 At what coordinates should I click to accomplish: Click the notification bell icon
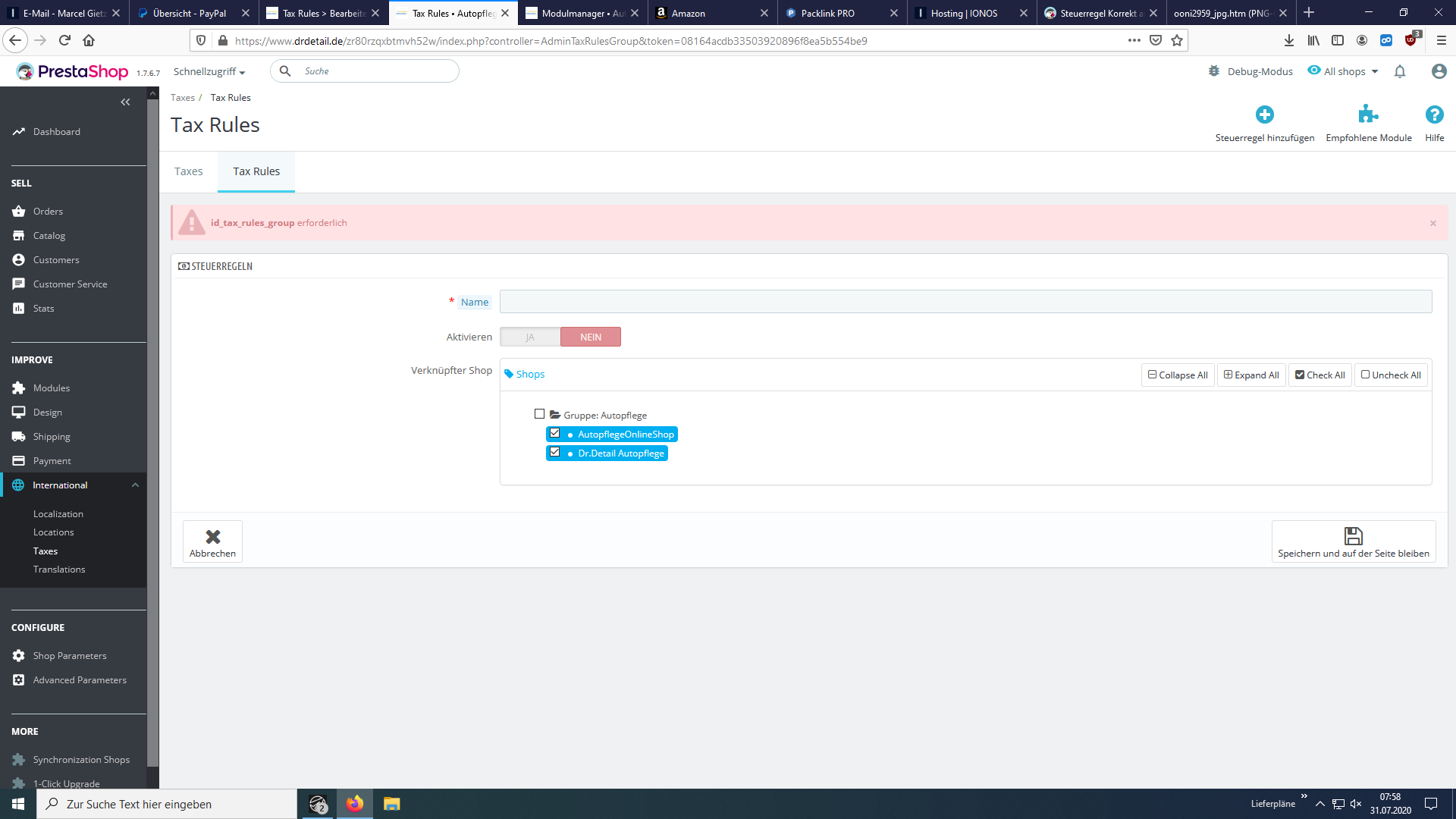[x=1400, y=71]
